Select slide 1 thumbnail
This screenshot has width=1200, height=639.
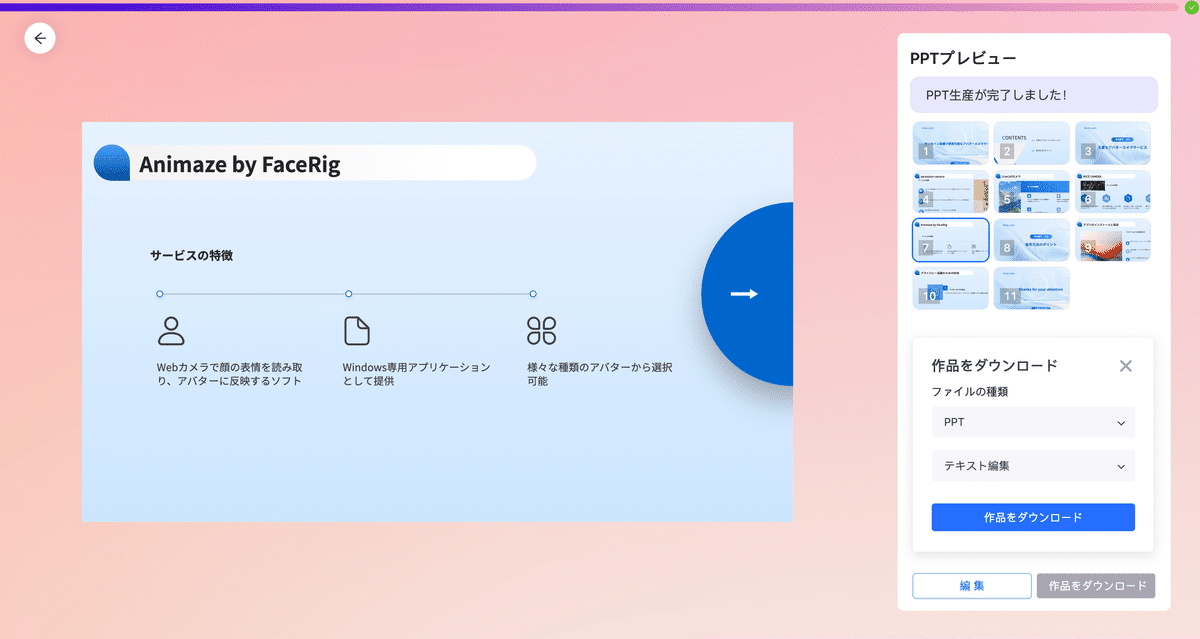pos(950,143)
